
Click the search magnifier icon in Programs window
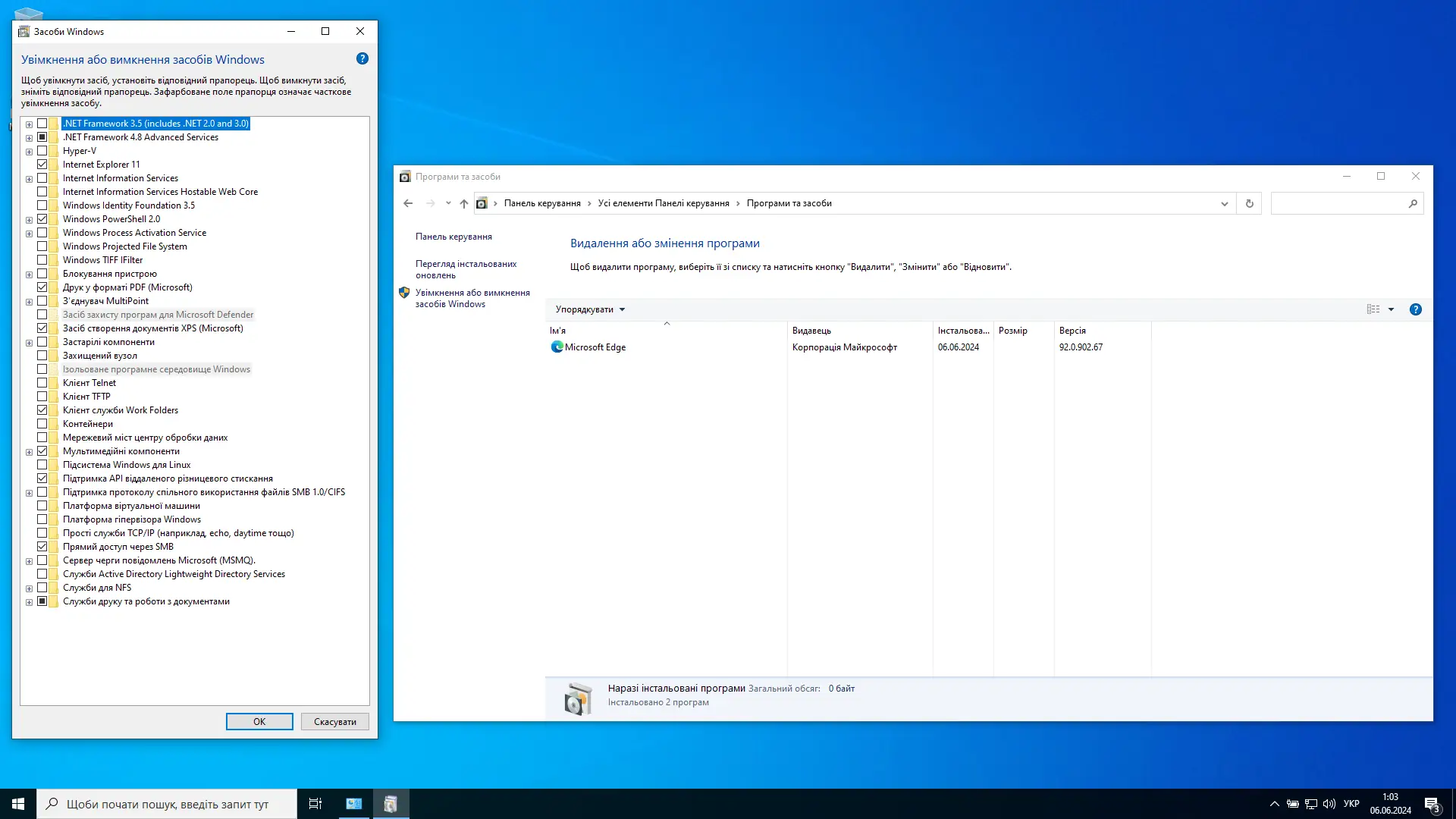point(1413,203)
